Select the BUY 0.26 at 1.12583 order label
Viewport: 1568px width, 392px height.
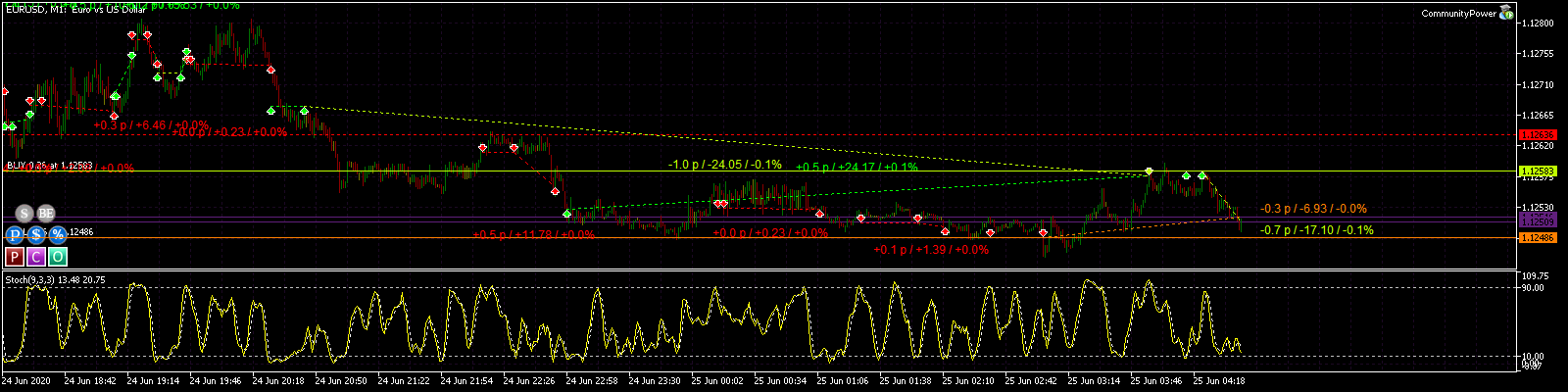[49, 166]
